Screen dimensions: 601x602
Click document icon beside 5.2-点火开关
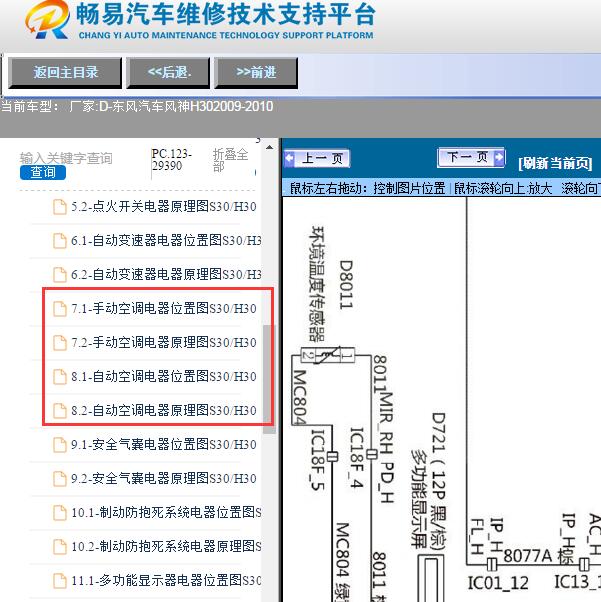(60, 207)
